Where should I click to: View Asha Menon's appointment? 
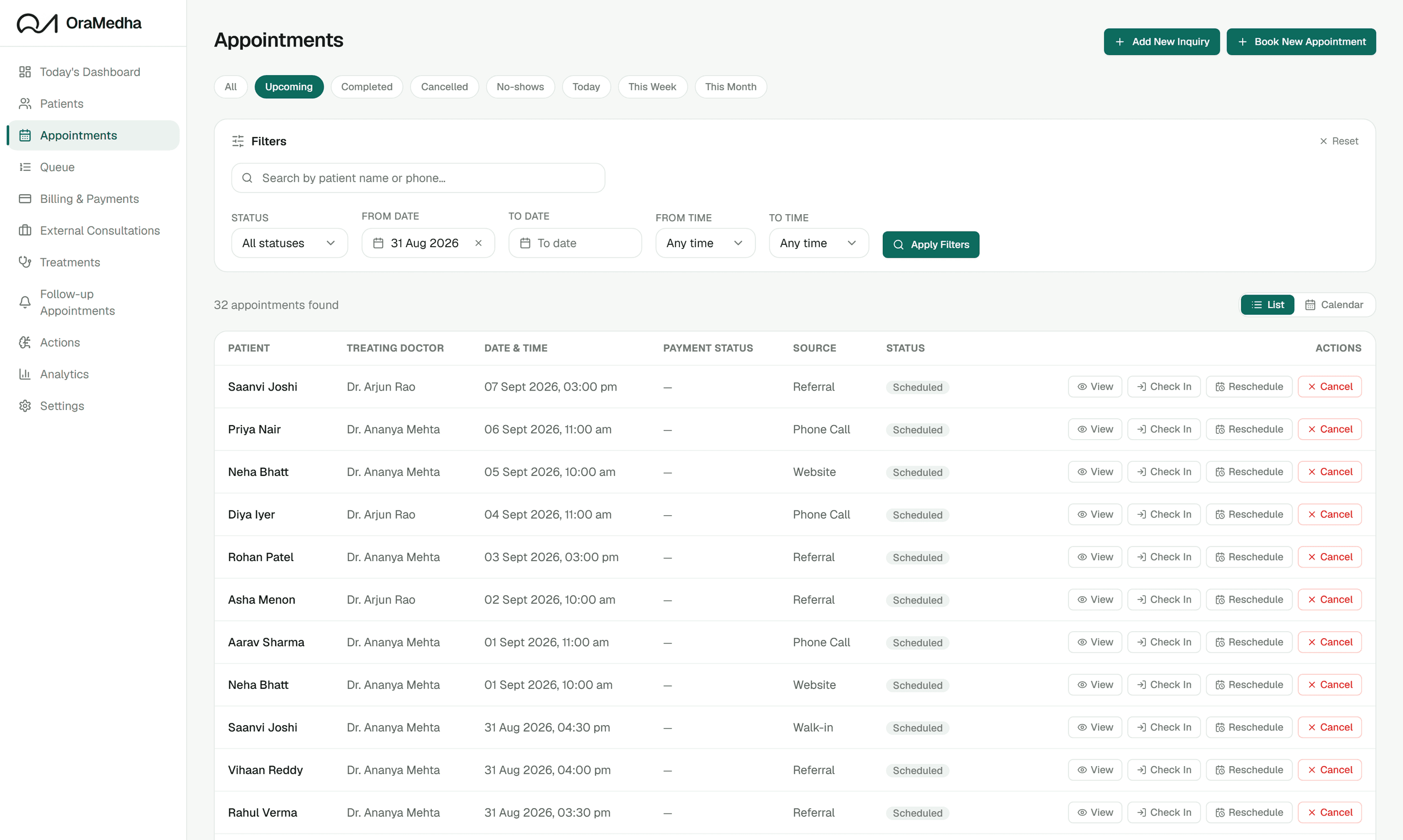pyautogui.click(x=1095, y=599)
